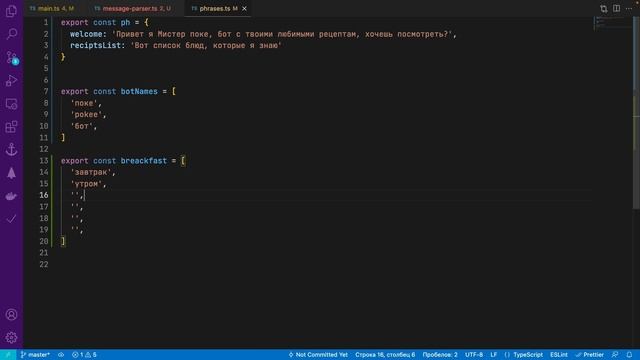Open the Docker whale view
This screenshot has width=640, height=360.
[11, 196]
